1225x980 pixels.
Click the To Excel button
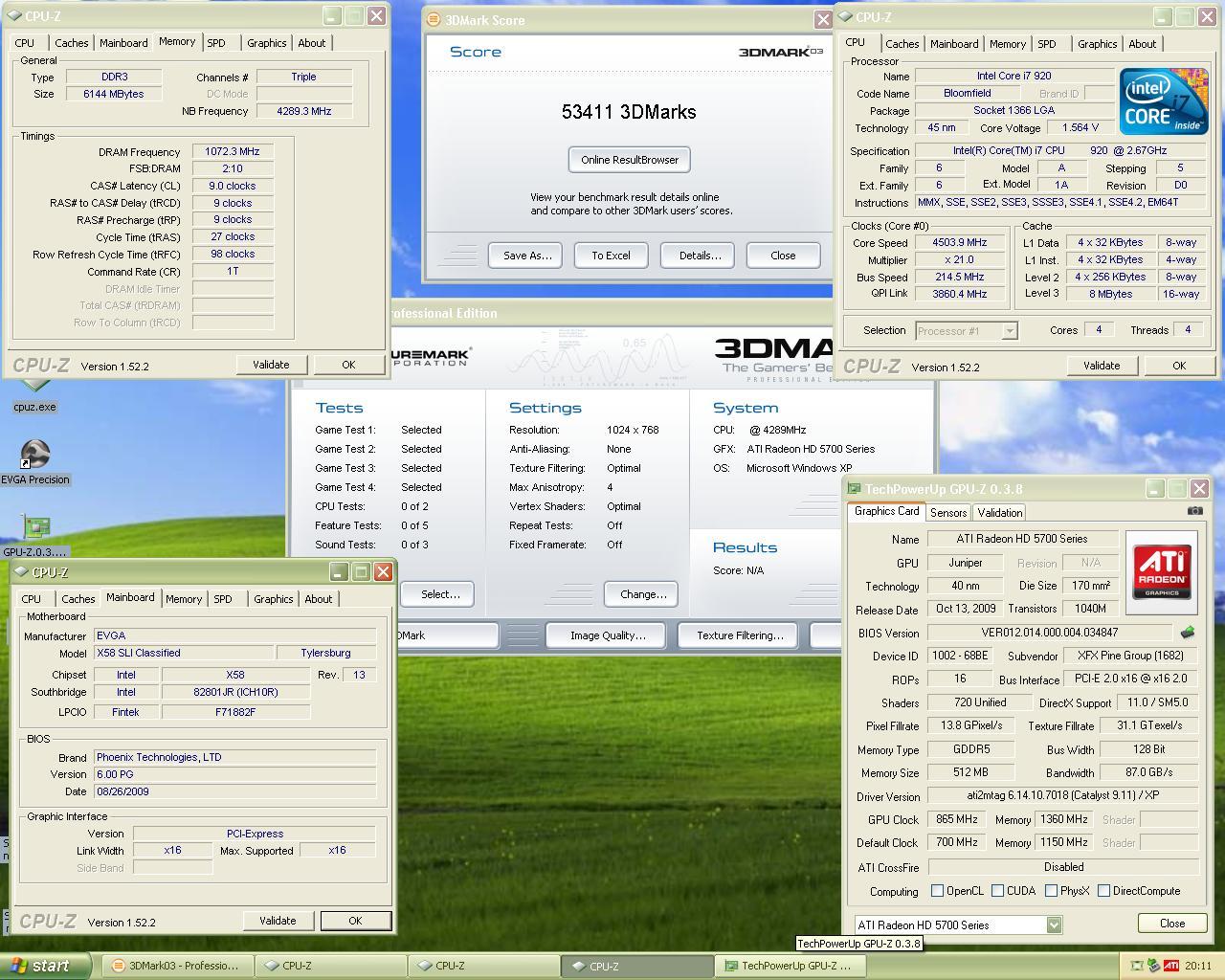(611, 256)
